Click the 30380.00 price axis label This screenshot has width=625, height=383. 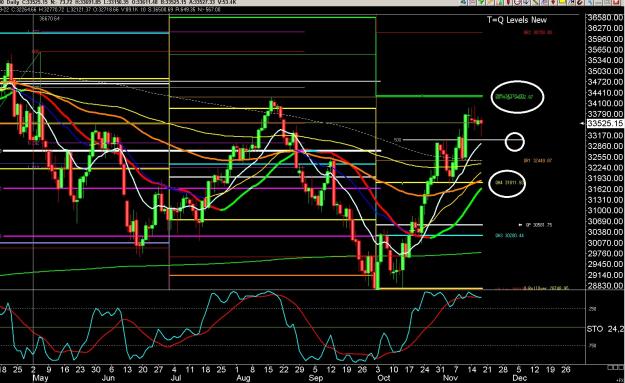(x=605, y=232)
